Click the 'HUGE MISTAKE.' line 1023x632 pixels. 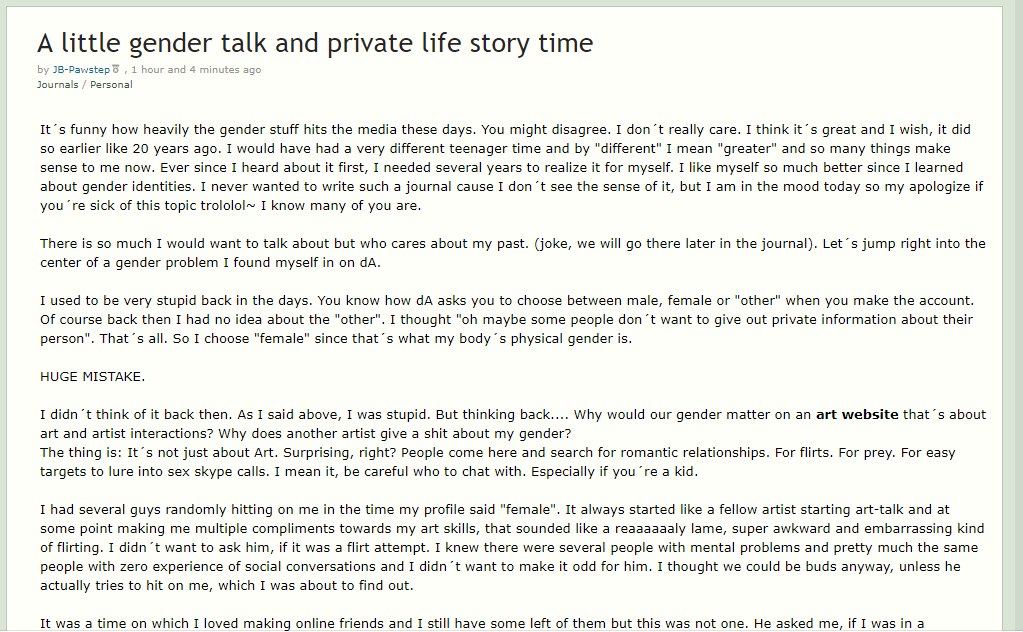93,377
